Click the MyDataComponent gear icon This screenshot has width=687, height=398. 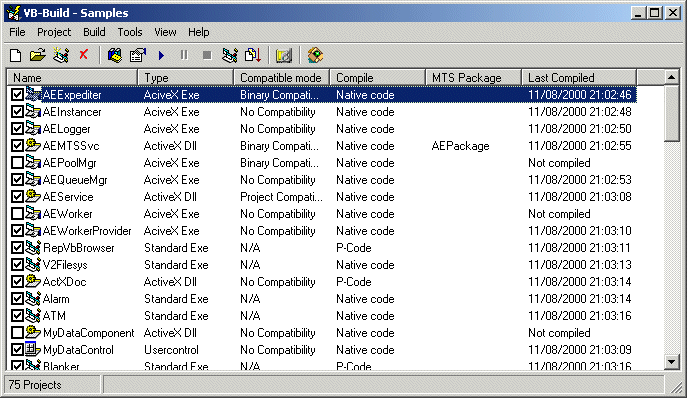pyautogui.click(x=33, y=332)
